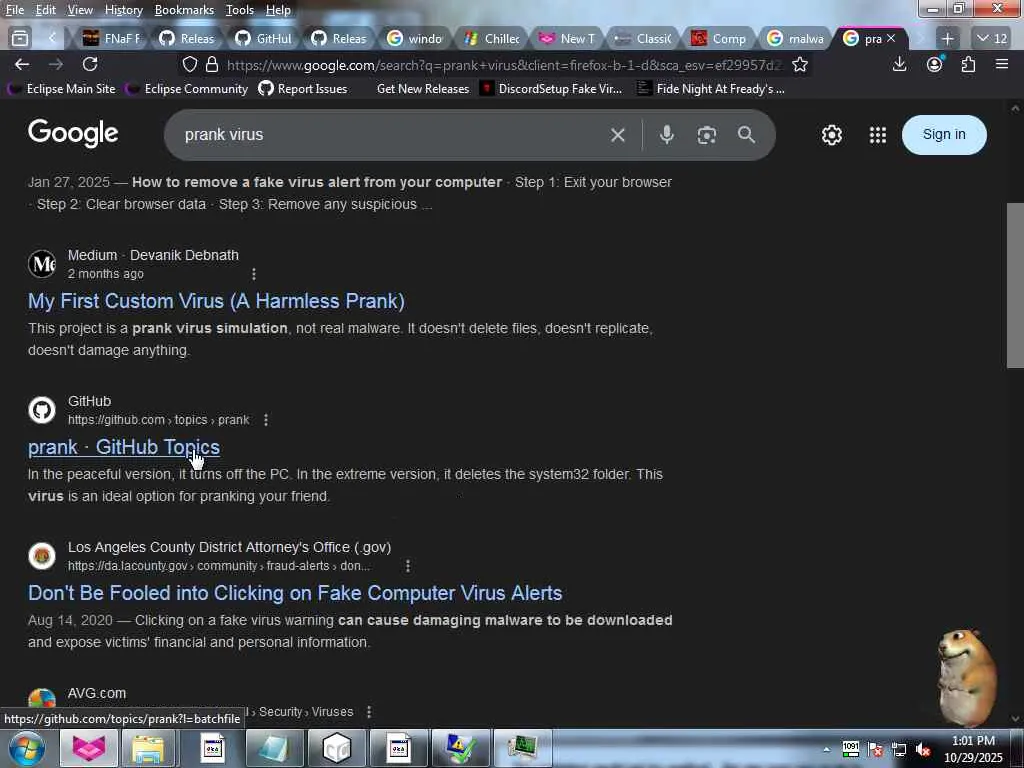
Task: Reload the current page
Action: 90,64
